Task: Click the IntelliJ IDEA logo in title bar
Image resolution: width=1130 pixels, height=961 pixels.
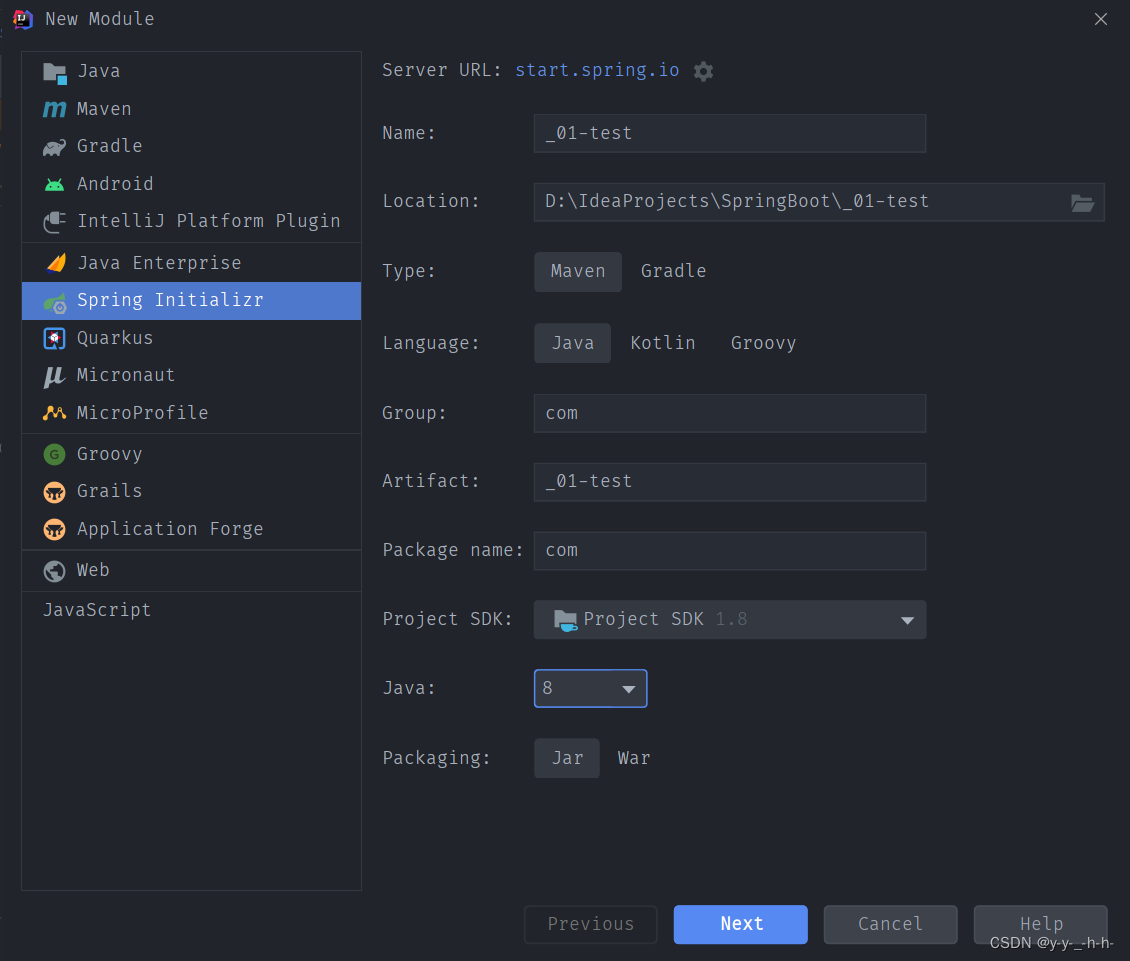Action: tap(22, 19)
